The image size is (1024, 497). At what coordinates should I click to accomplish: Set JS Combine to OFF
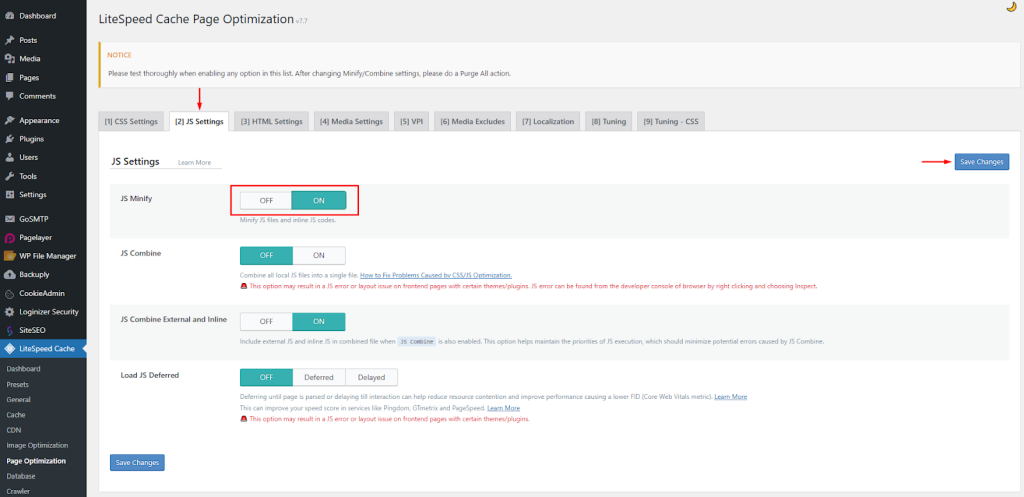[266, 255]
